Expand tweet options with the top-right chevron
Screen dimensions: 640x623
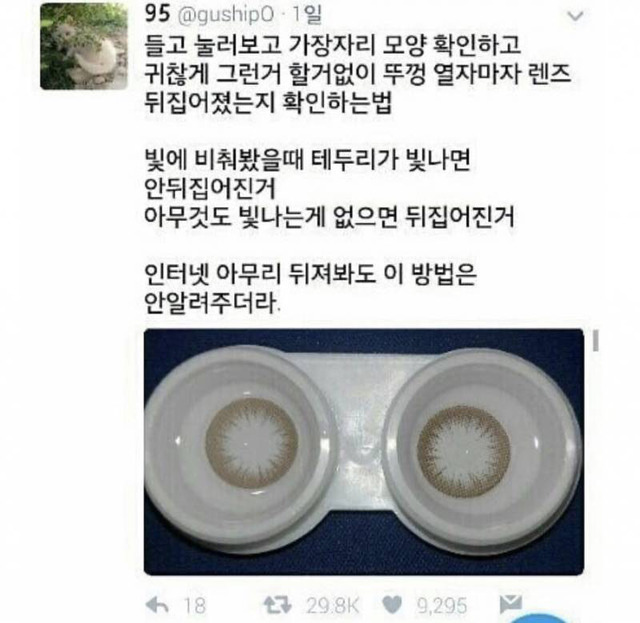click(576, 16)
